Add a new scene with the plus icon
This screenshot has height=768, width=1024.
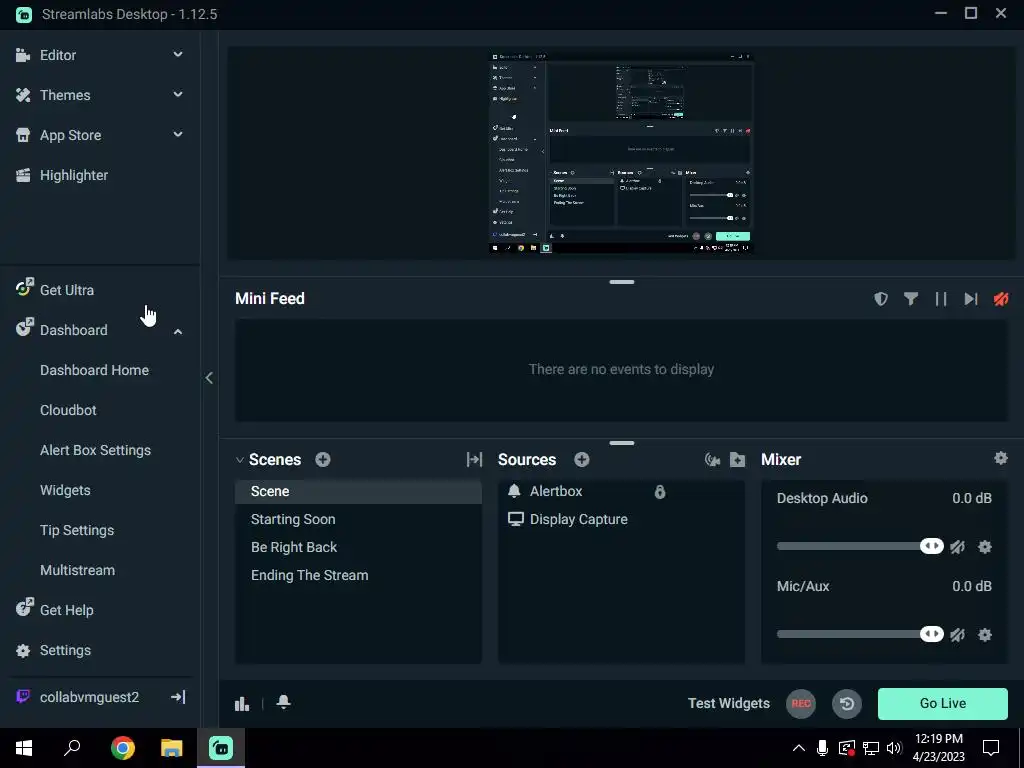pyautogui.click(x=323, y=460)
